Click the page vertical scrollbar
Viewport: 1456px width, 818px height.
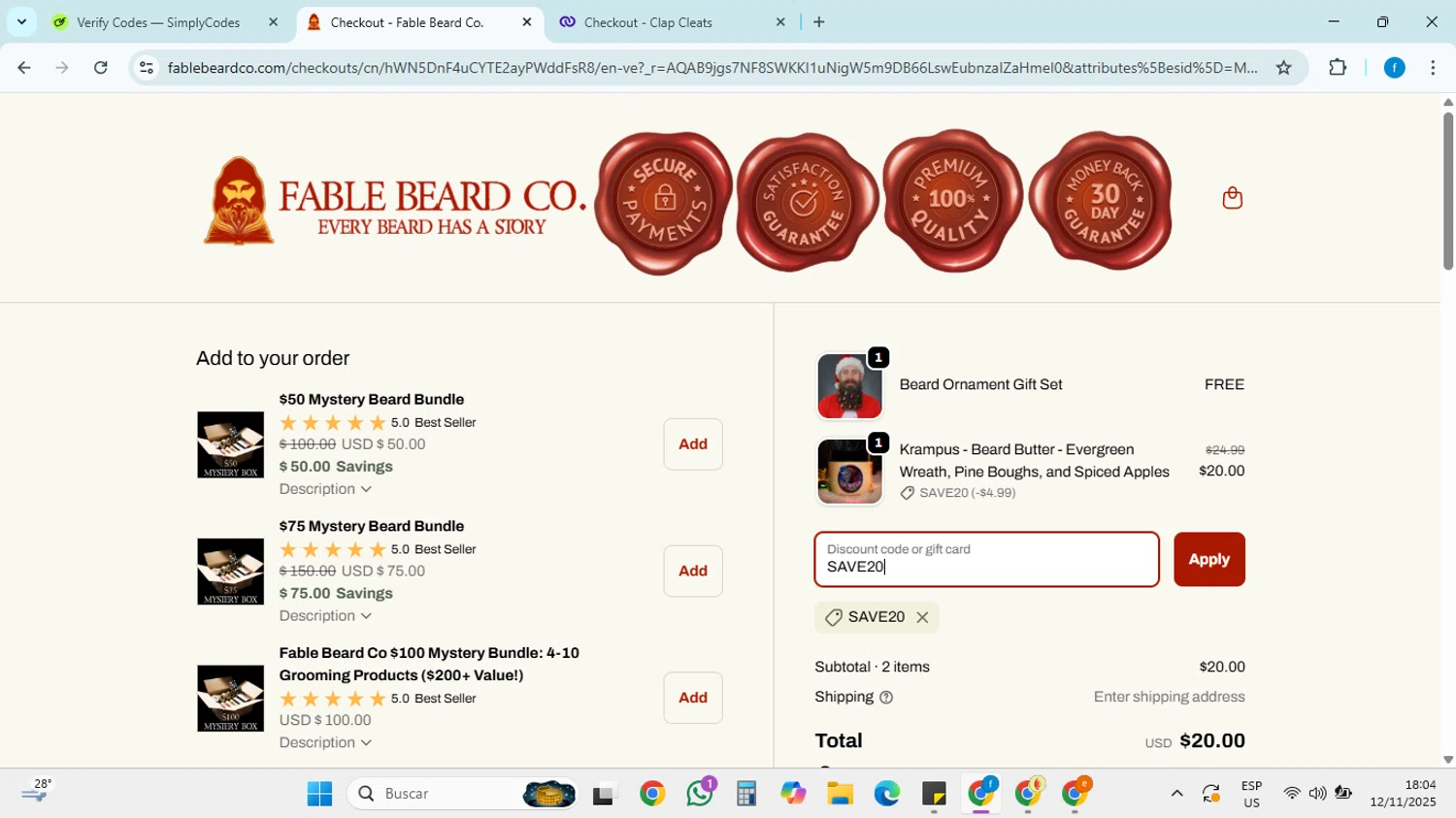[1447, 191]
